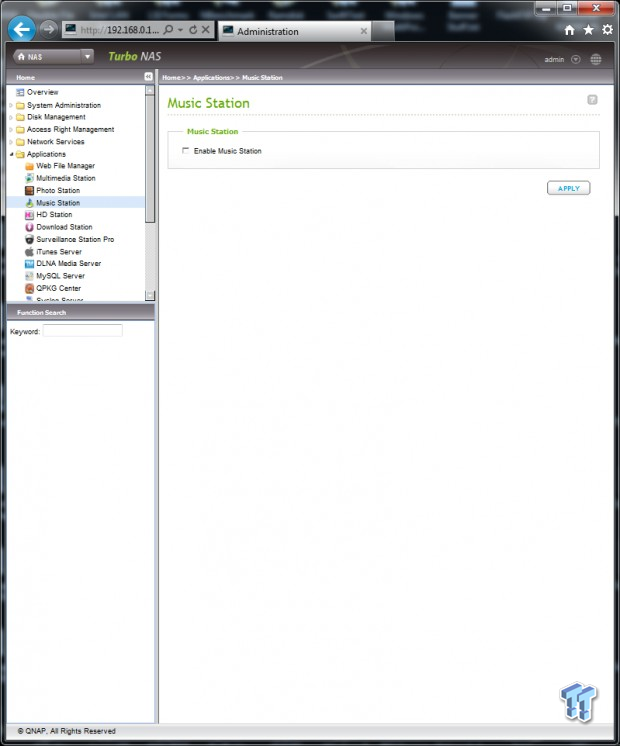Screen dimensions: 620x746
Task: Open System Administration tree label
Action: [x=64, y=105]
